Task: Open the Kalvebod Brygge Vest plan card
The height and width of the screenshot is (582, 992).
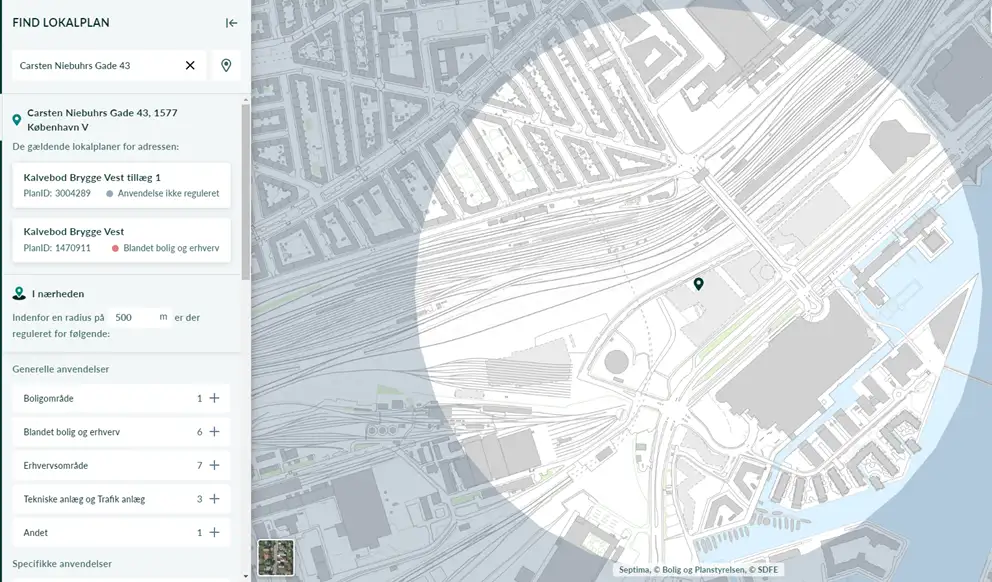Action: click(121, 239)
